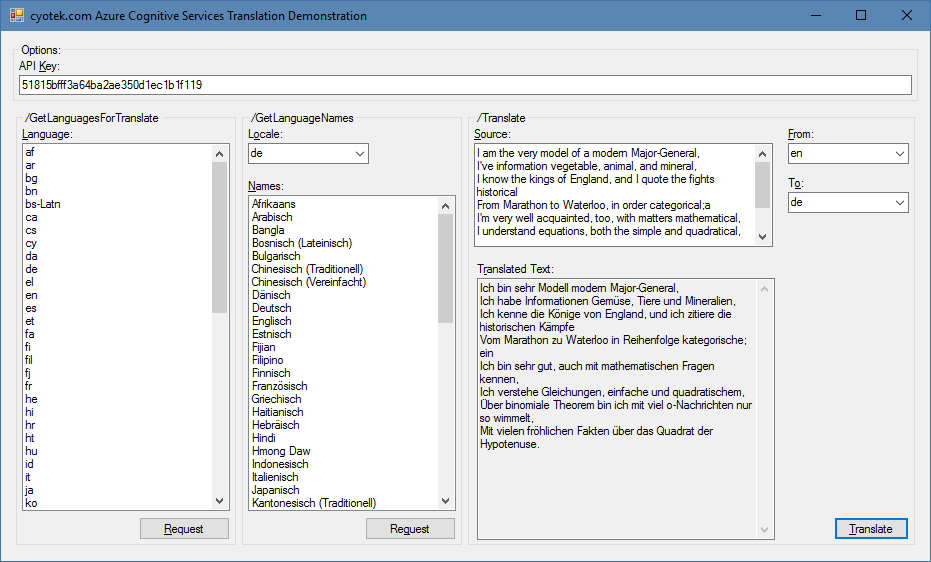Viewport: 931px width, 562px height.
Task: Click up arrow of Source text scrollbar
Action: point(763,154)
